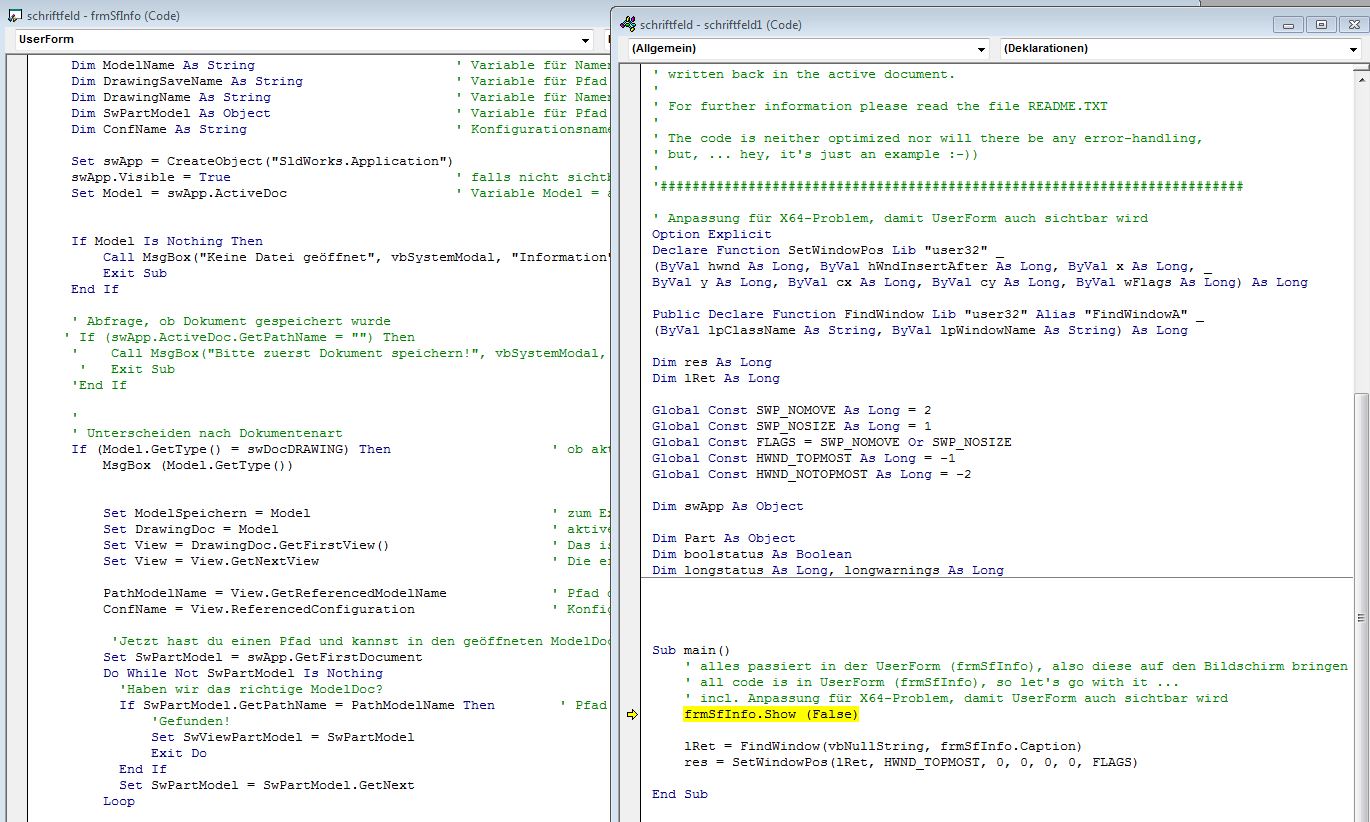Expand the (Deklarationen) procedure dropdown
The image size is (1370, 822).
(1353, 49)
